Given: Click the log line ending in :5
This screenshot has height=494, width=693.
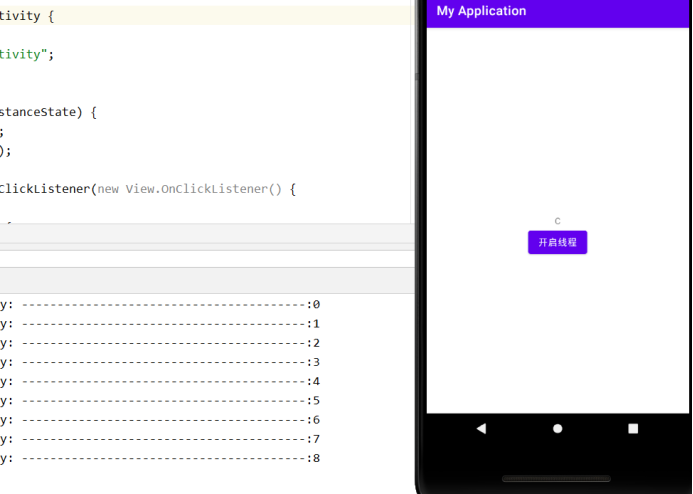Looking at the screenshot, I should (160, 401).
